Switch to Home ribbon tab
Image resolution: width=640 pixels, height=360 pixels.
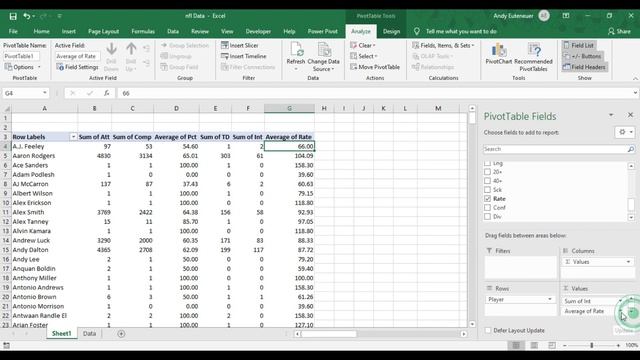[42, 31]
